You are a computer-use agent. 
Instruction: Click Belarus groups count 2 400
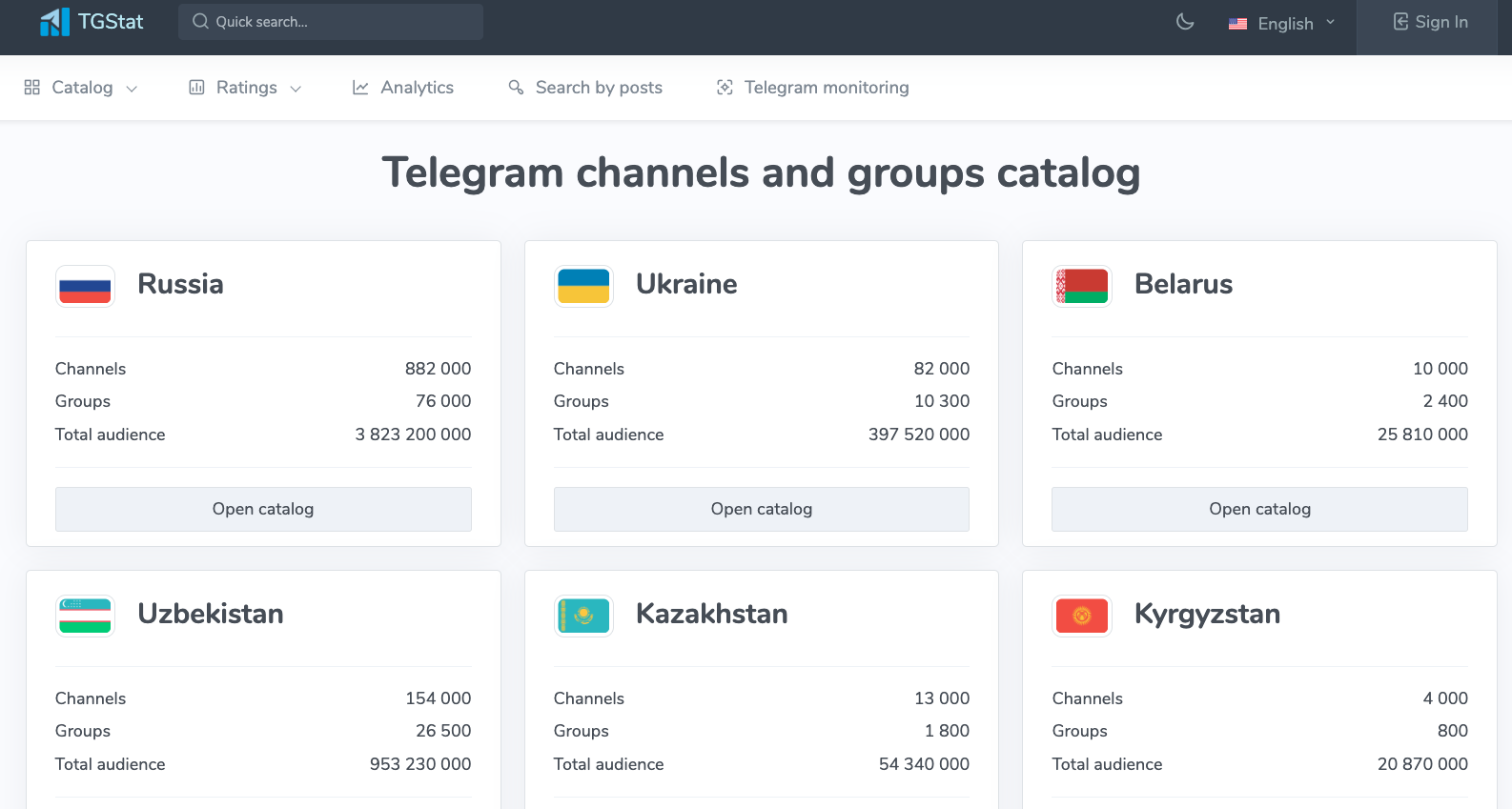pyautogui.click(x=1445, y=401)
